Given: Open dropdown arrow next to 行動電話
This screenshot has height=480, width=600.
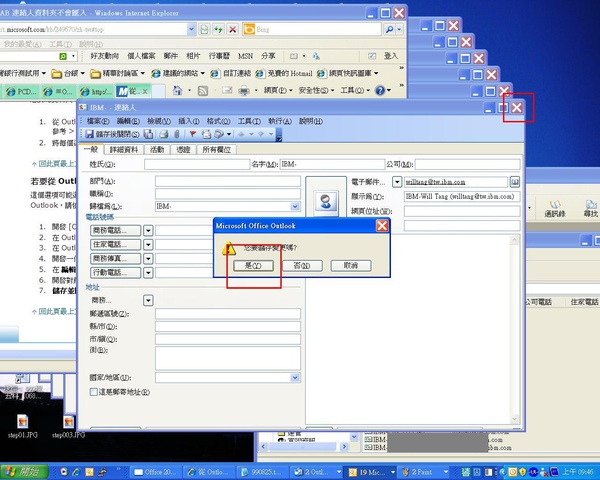Looking at the screenshot, I should click(x=148, y=273).
